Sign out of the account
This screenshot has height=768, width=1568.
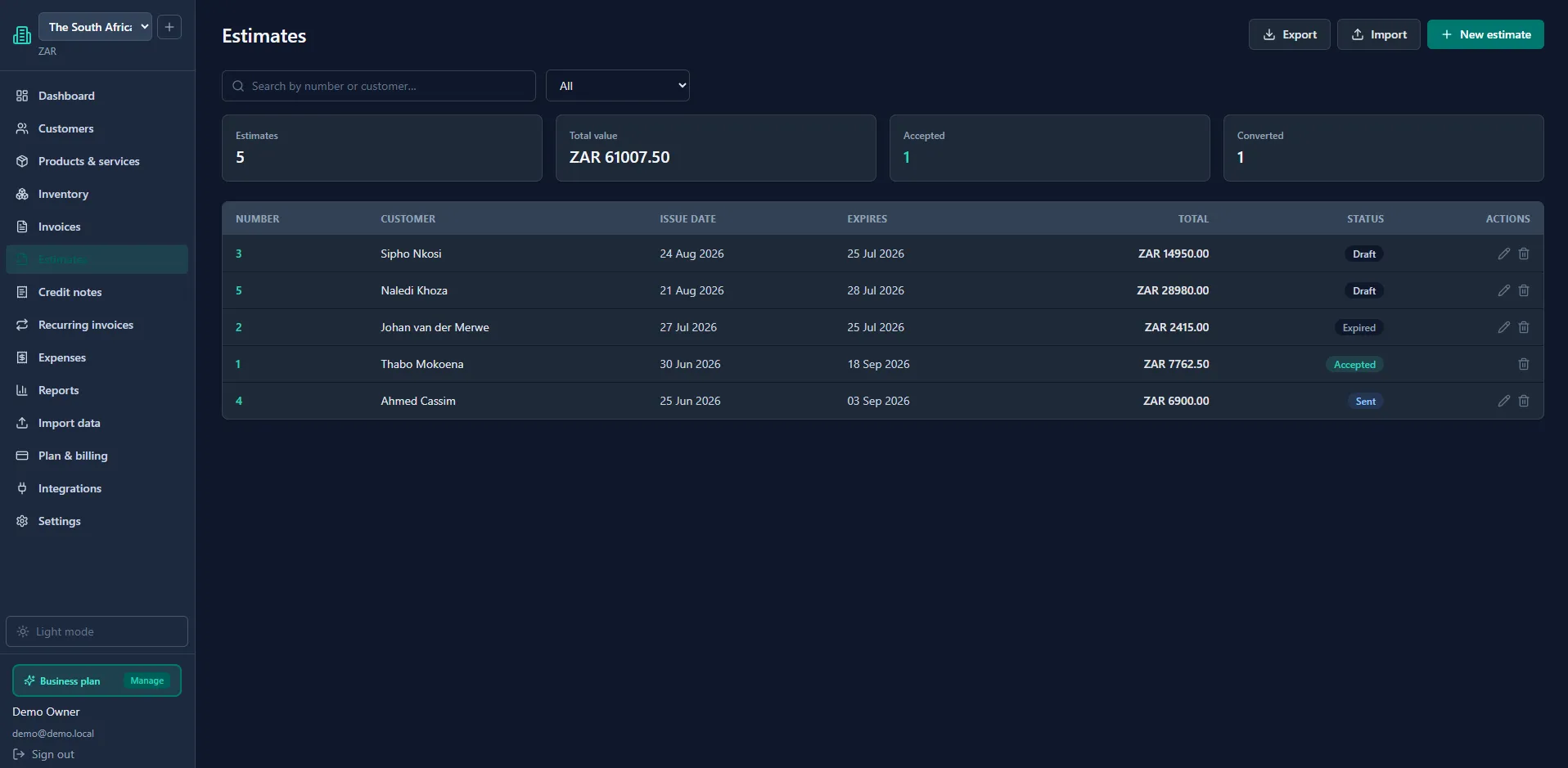tap(43, 754)
